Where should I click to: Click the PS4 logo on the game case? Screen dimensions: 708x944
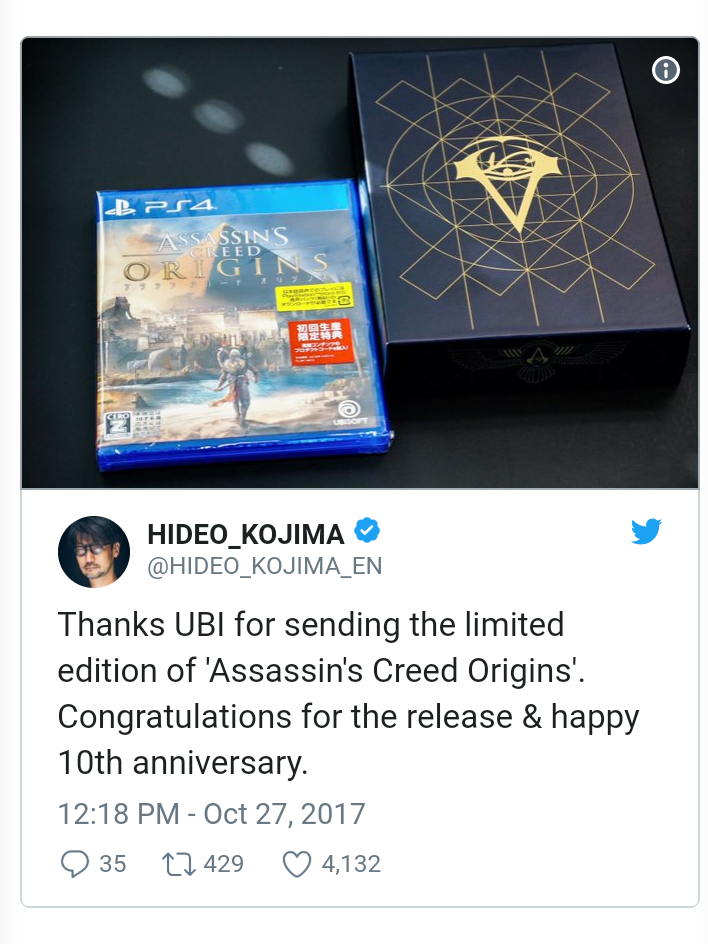[160, 208]
